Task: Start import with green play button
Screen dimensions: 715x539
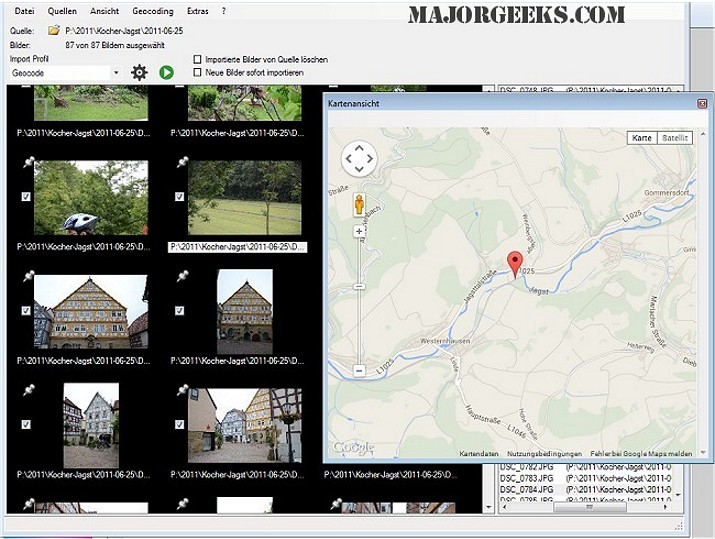Action: [166, 73]
